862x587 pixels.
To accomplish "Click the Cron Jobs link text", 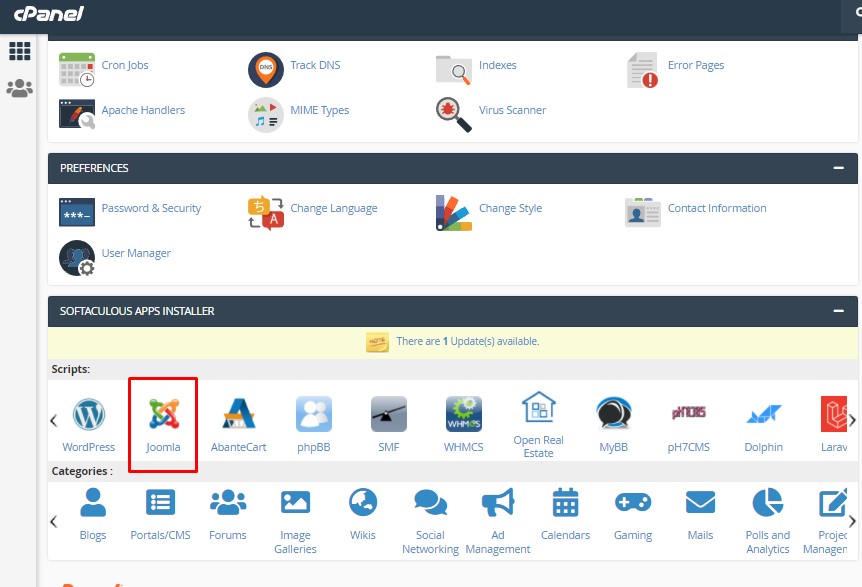I will pos(125,65).
